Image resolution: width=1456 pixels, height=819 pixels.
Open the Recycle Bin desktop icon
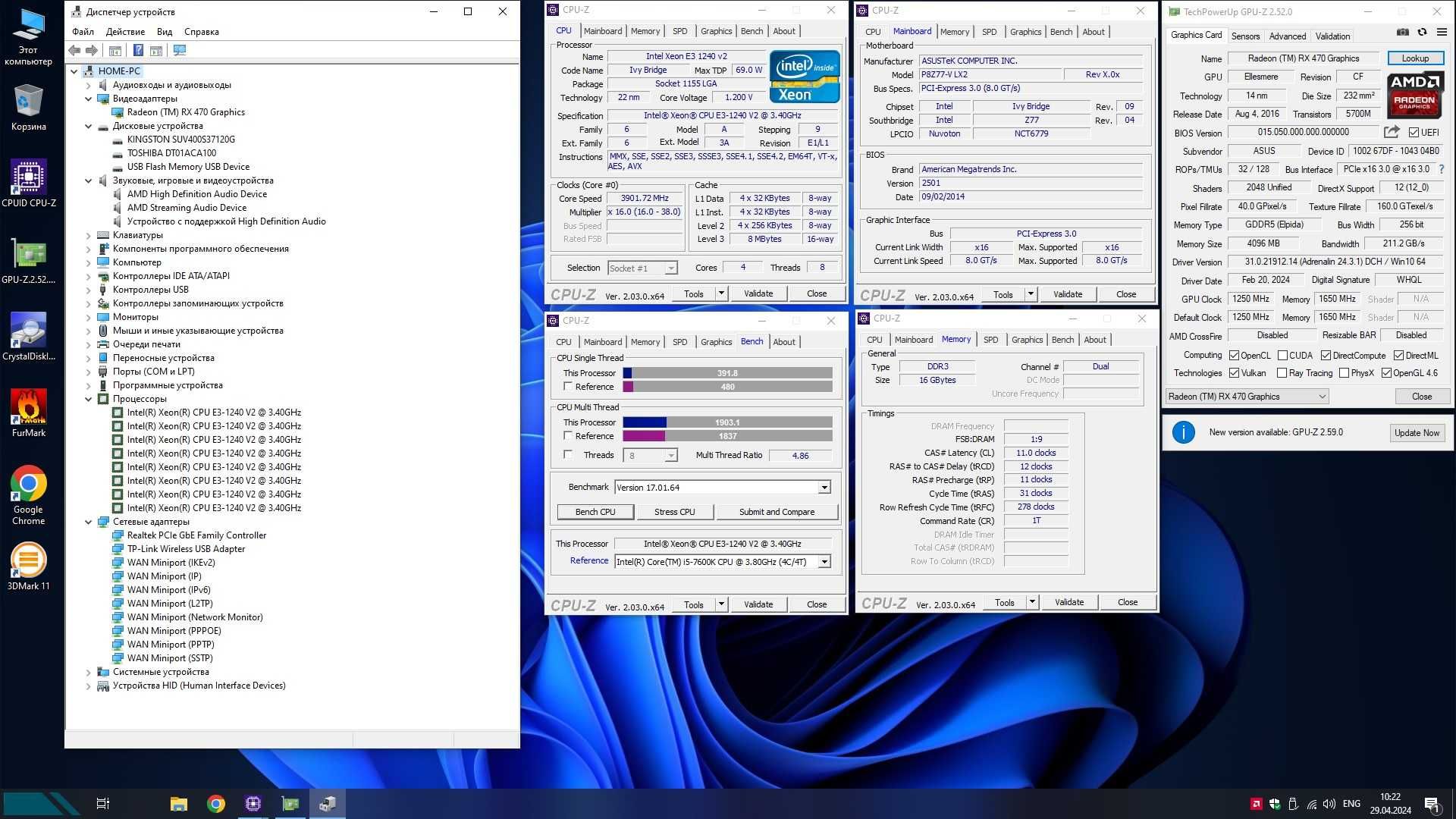tap(28, 108)
